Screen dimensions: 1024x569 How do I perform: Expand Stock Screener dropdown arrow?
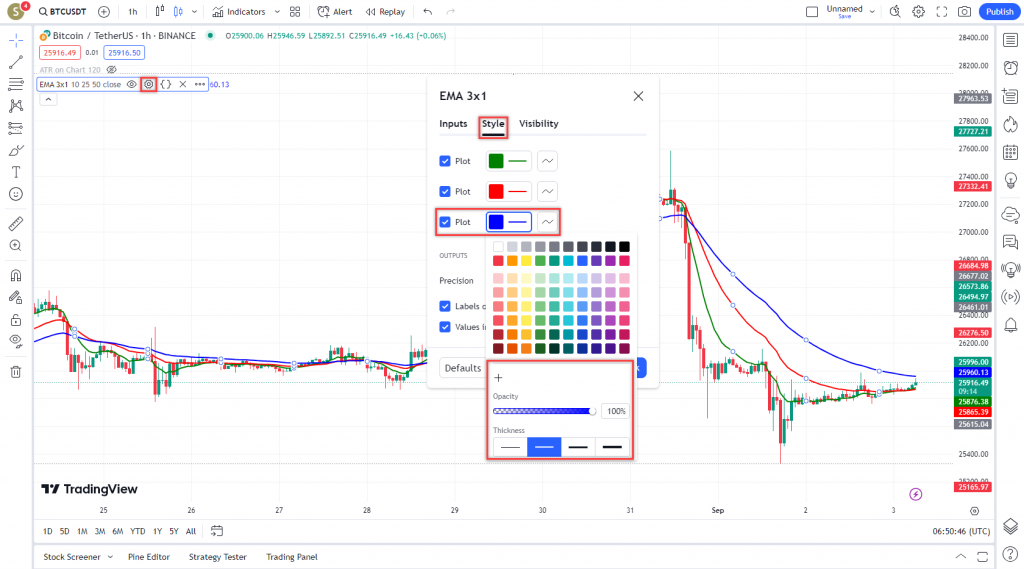[110, 557]
